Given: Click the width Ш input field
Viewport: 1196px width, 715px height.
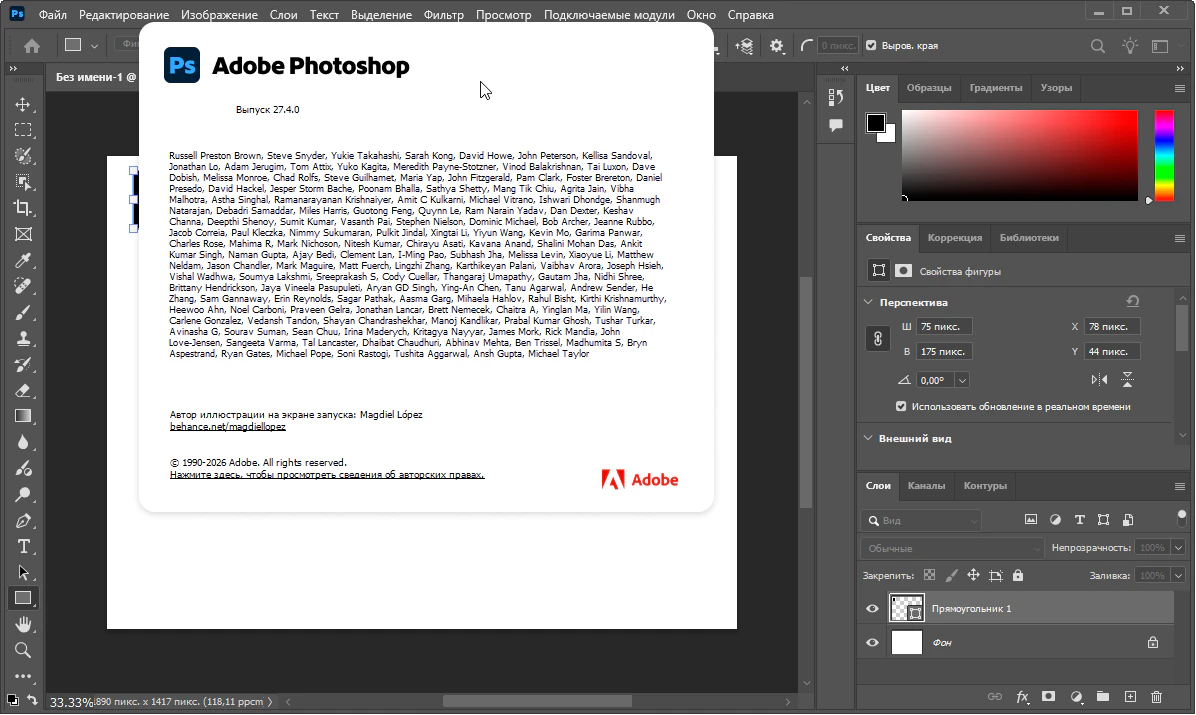Looking at the screenshot, I should pyautogui.click(x=944, y=327).
